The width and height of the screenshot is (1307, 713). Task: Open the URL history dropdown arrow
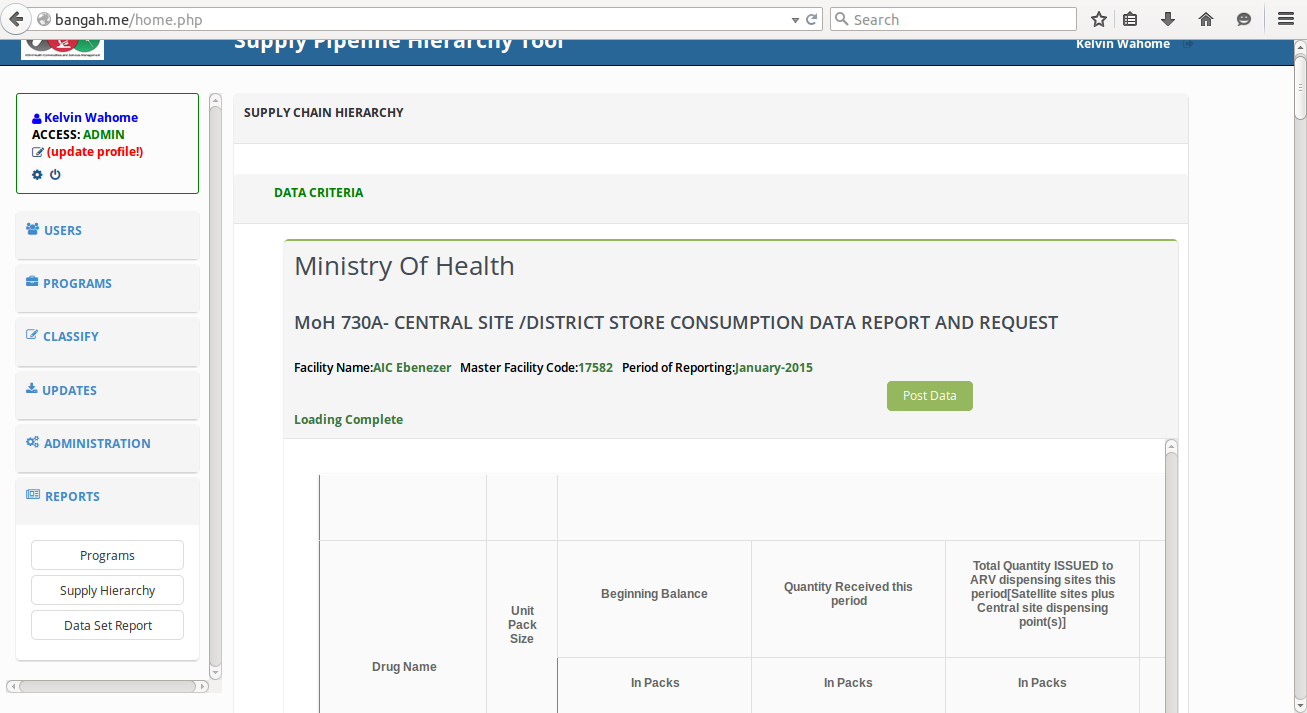coord(795,20)
